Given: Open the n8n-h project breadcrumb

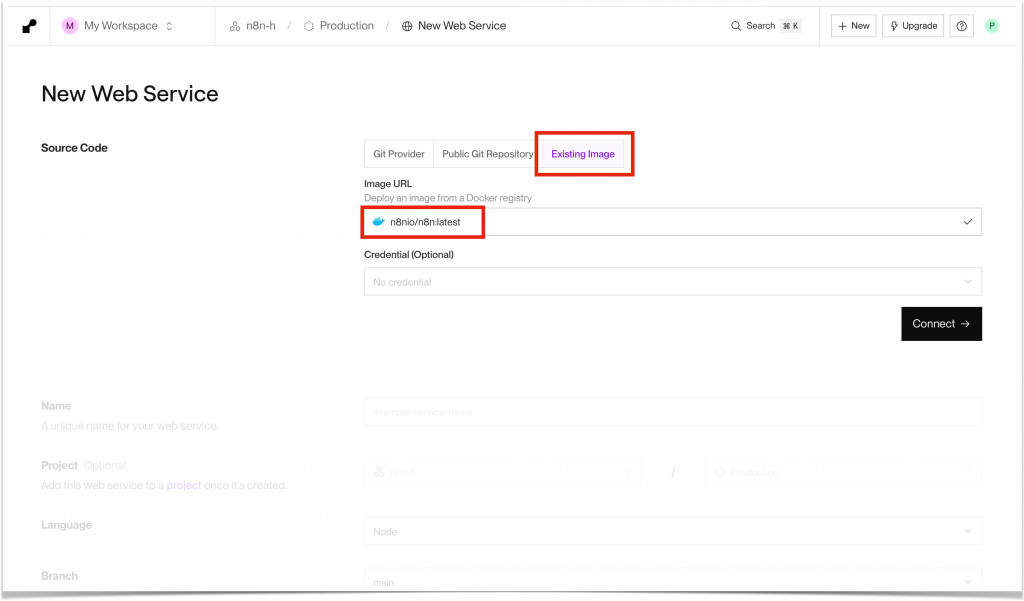Looking at the screenshot, I should tap(253, 26).
